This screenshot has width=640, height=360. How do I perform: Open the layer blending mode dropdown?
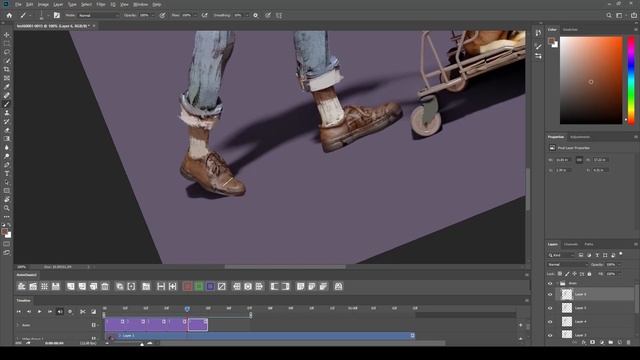point(567,264)
